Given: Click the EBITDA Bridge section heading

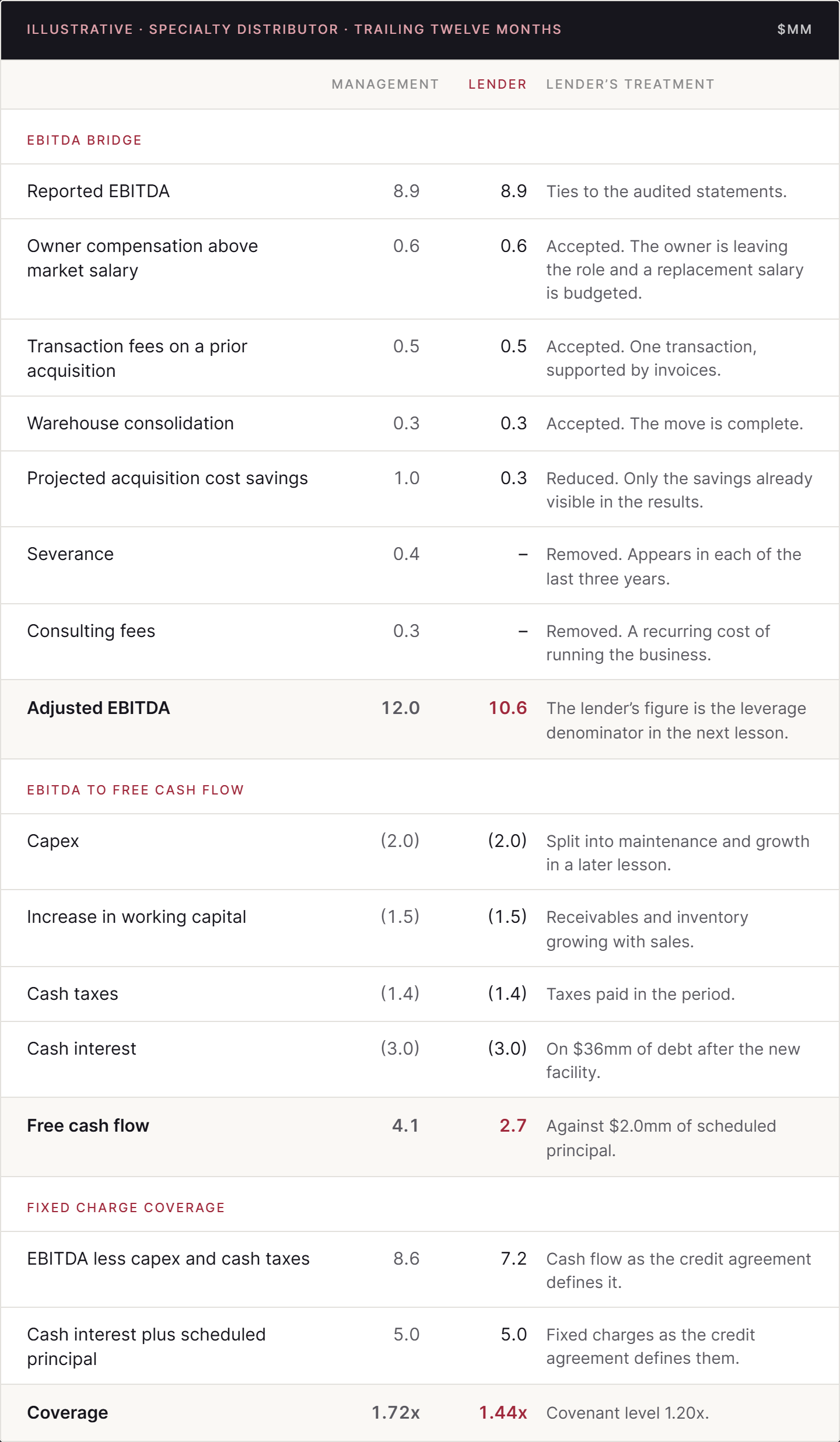Looking at the screenshot, I should 85,141.
